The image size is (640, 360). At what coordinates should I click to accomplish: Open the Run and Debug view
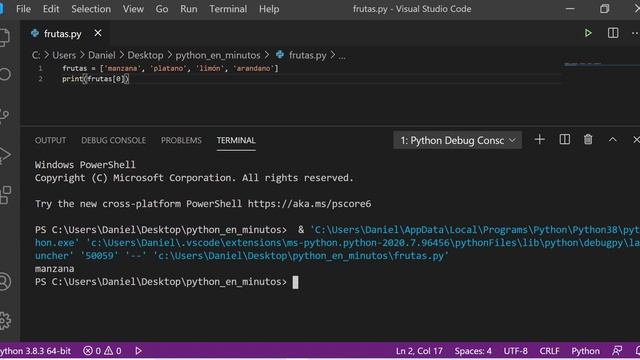5,155
